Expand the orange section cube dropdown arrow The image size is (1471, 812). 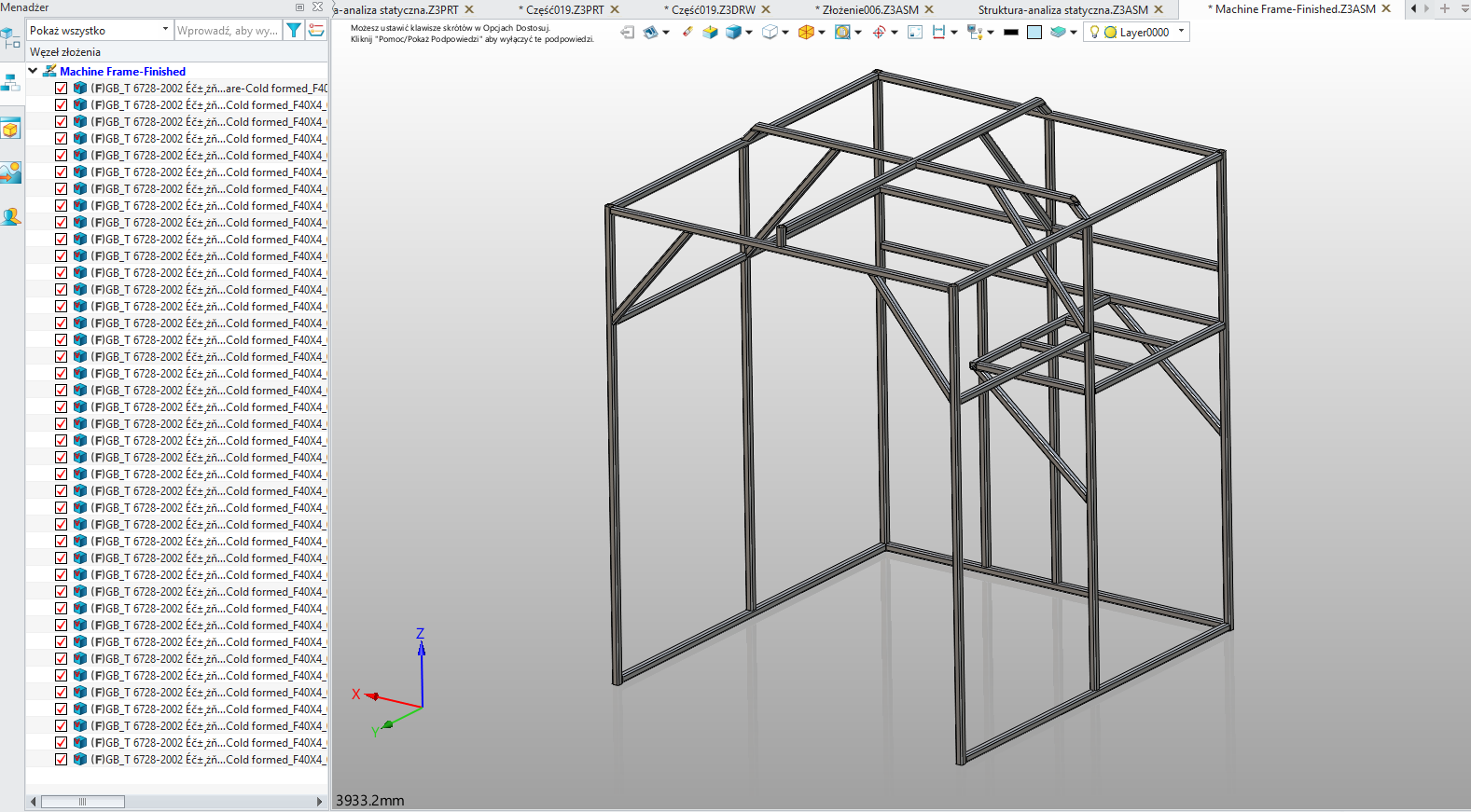(x=822, y=33)
